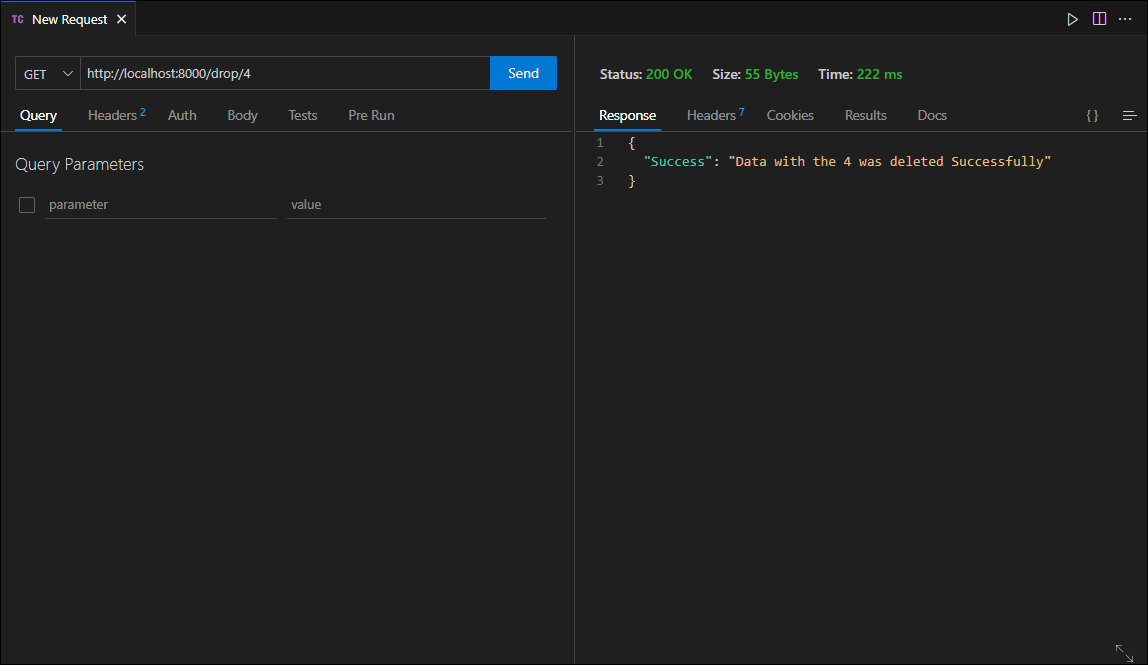Open the Pre Run tab
The height and width of the screenshot is (665, 1148).
click(x=371, y=116)
